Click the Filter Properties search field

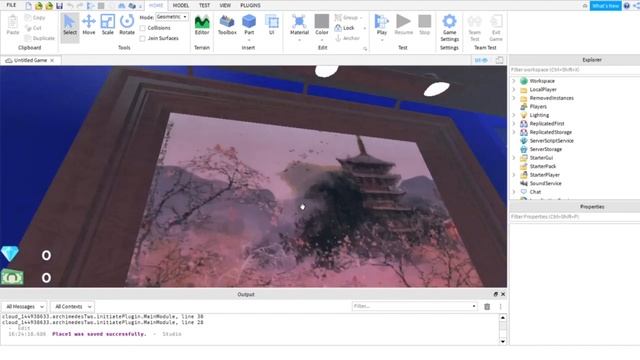(574, 217)
